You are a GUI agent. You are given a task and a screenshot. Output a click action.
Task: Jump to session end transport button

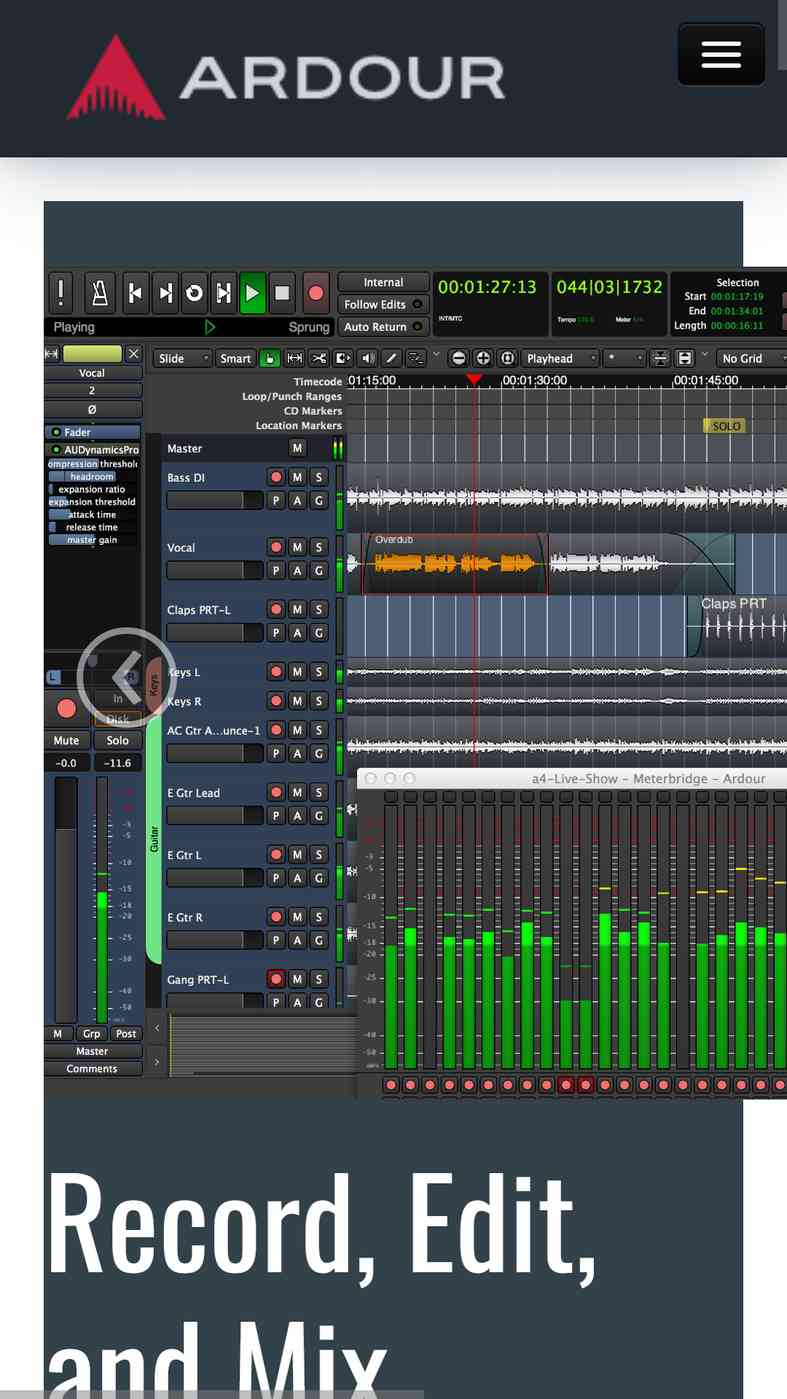[165, 293]
